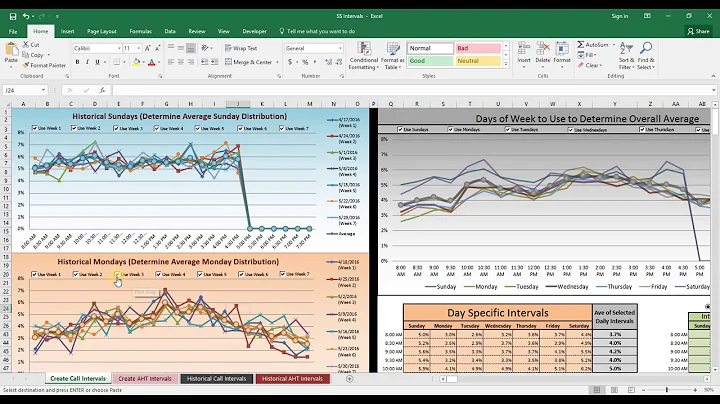This screenshot has width=720, height=404.
Task: Toggle italic formatting
Action: click(x=87, y=62)
